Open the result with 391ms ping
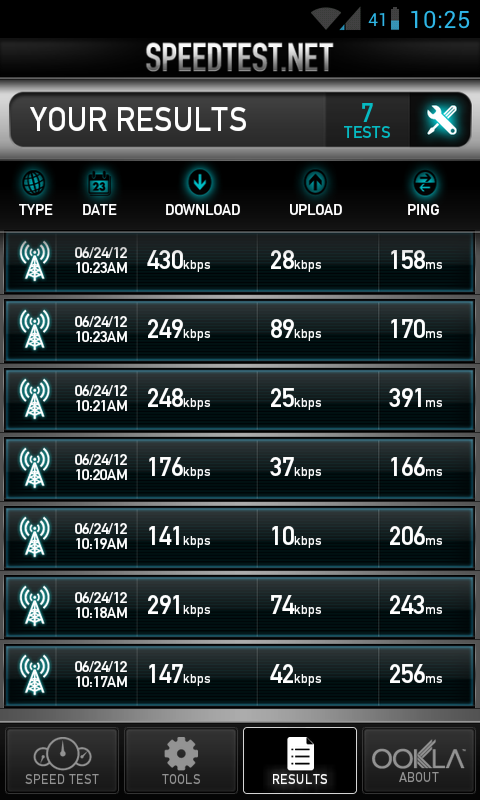Screen dimensions: 480x800 pyautogui.click(x=240, y=399)
